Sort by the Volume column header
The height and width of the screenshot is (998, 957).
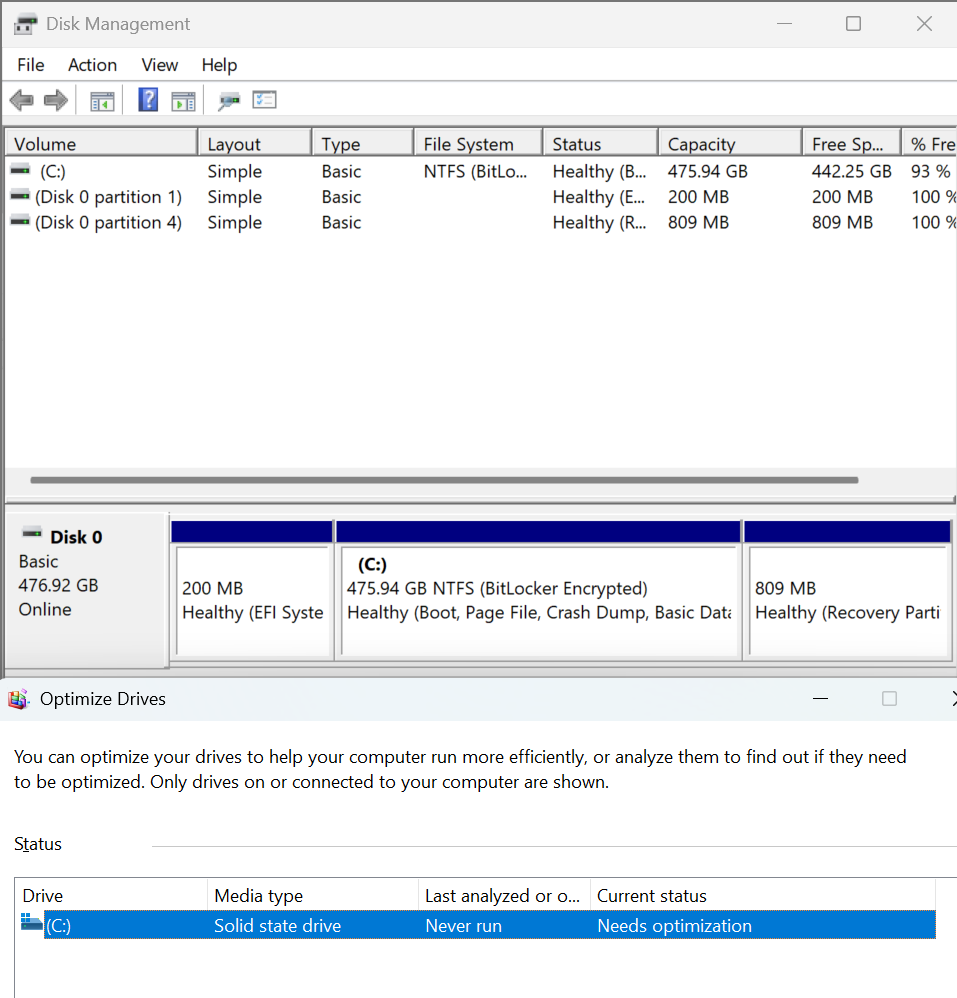click(101, 144)
